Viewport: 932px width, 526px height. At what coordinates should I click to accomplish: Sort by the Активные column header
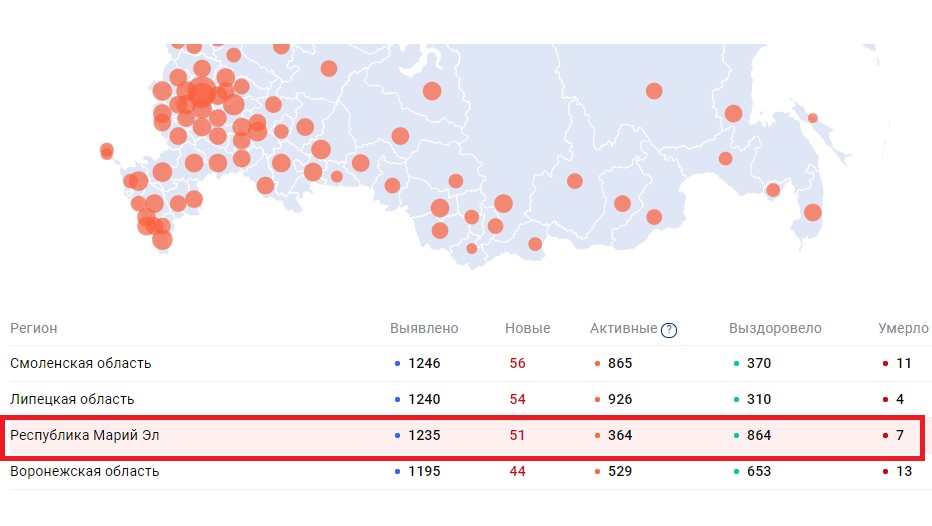624,328
